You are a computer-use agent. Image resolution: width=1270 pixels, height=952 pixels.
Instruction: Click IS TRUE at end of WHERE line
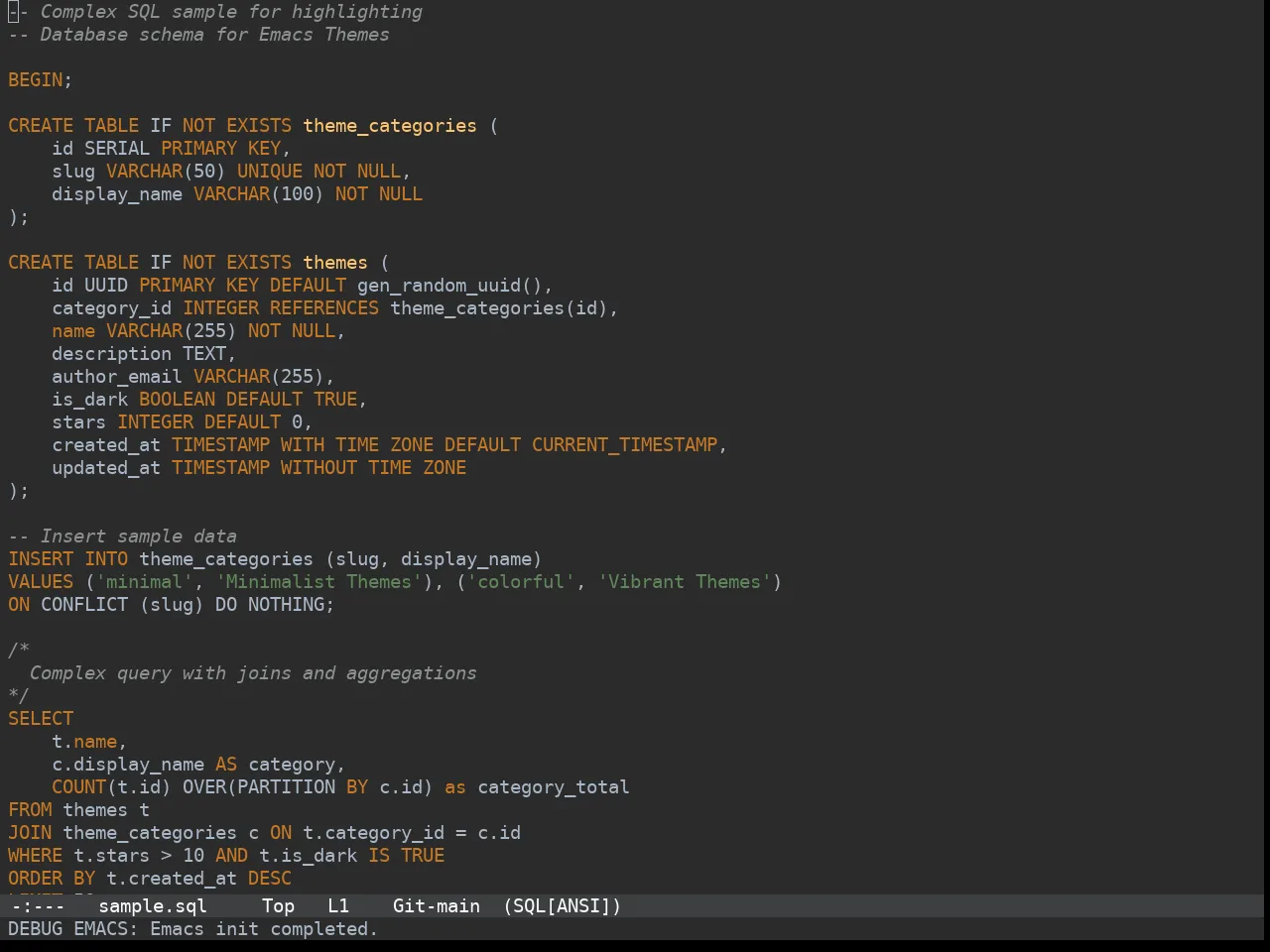click(407, 856)
